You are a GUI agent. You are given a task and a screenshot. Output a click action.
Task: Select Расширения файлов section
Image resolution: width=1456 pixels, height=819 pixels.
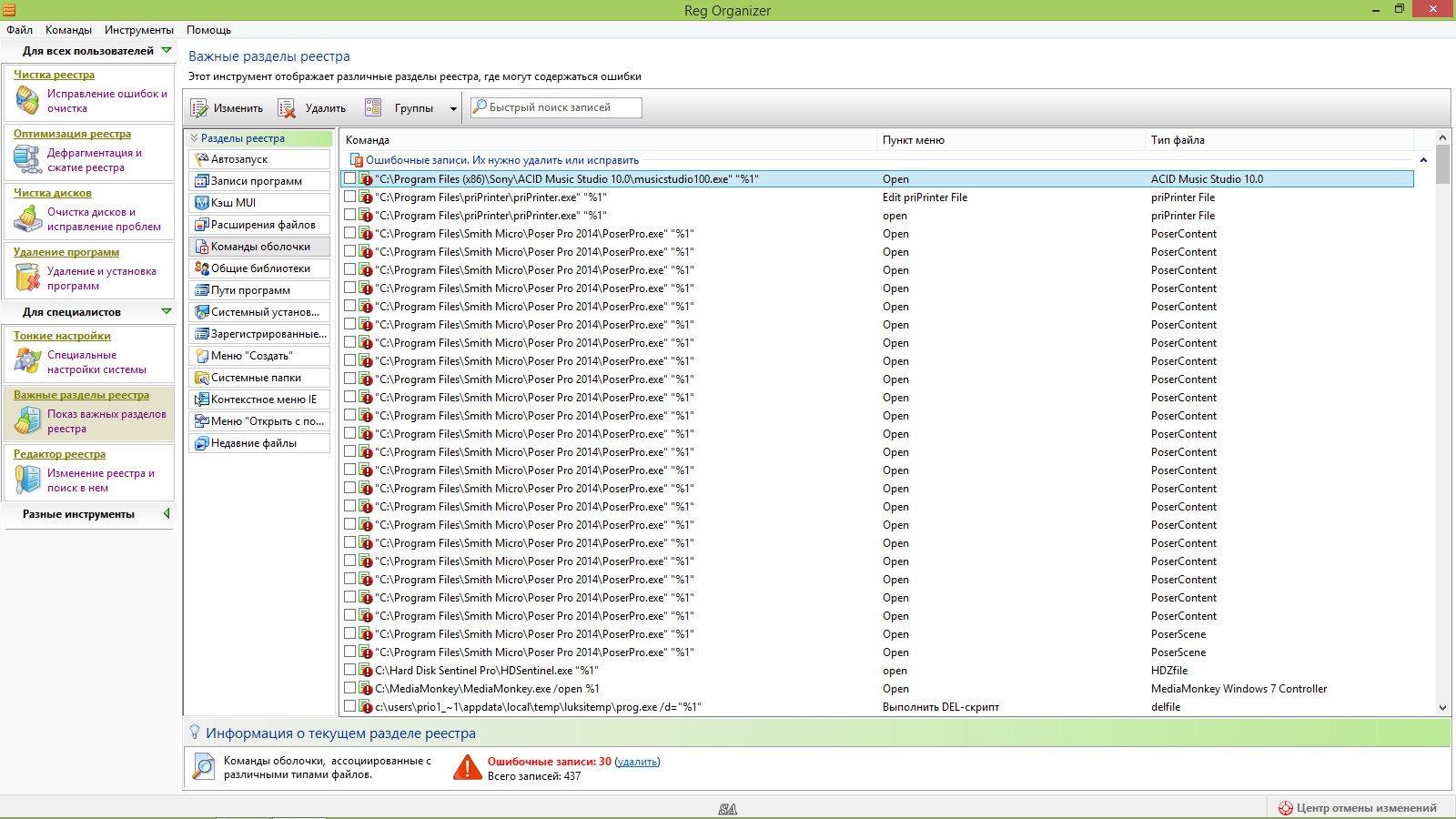point(259,225)
